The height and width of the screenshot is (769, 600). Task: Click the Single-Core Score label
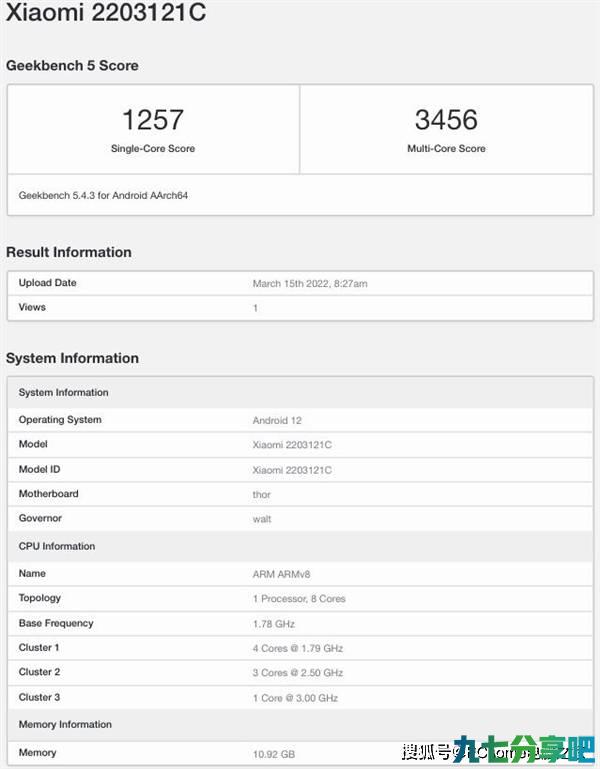pos(153,149)
